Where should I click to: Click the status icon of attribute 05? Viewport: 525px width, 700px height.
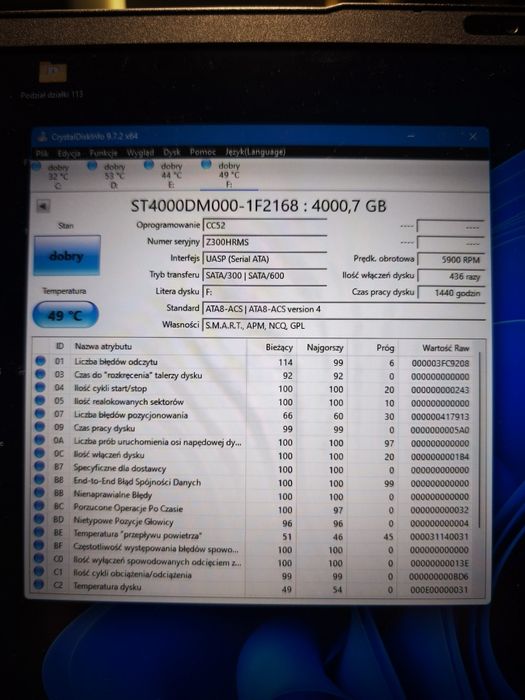point(40,400)
